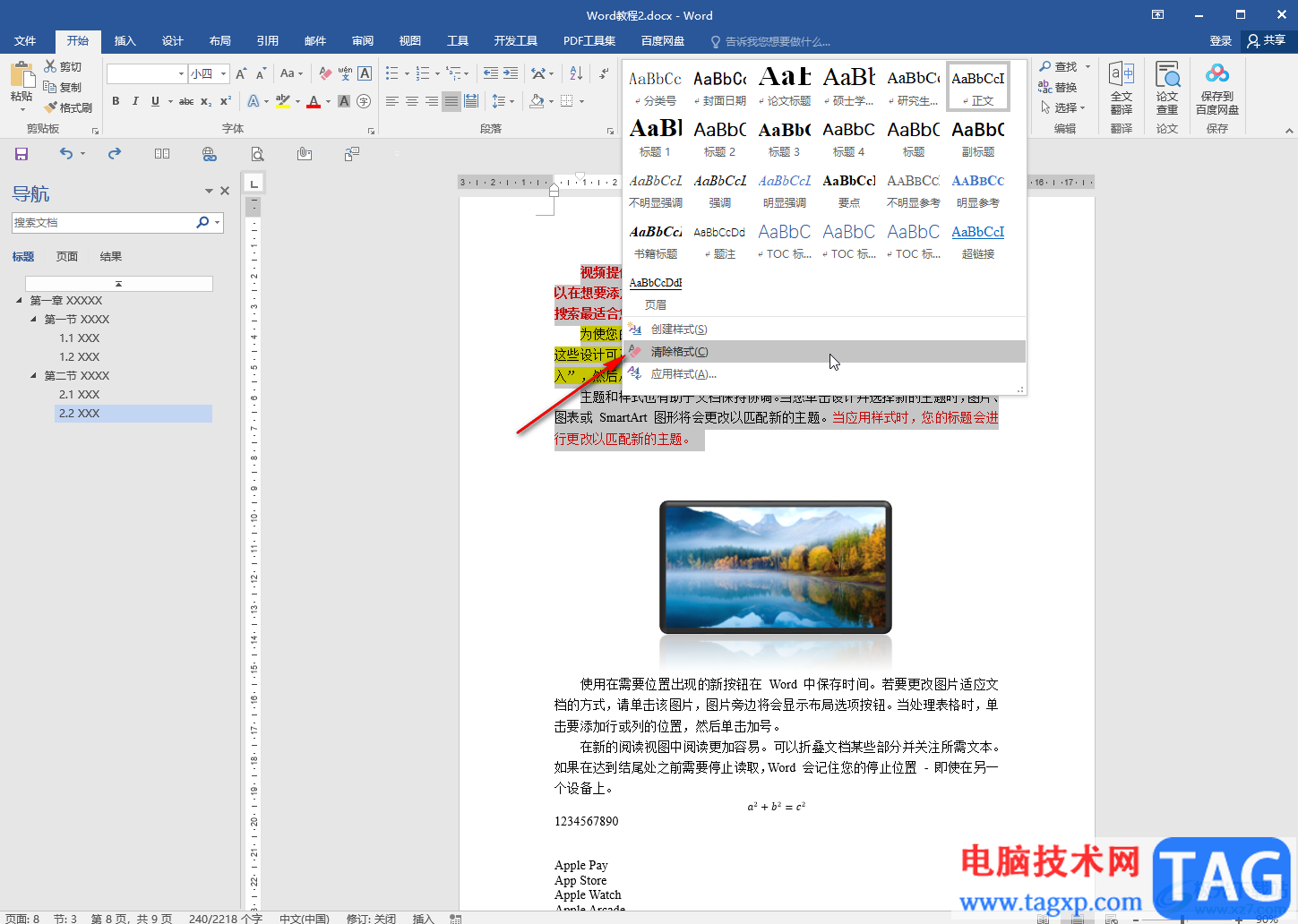This screenshot has height=924, width=1298.
Task: Toggle Italic formatting
Action: point(135,101)
